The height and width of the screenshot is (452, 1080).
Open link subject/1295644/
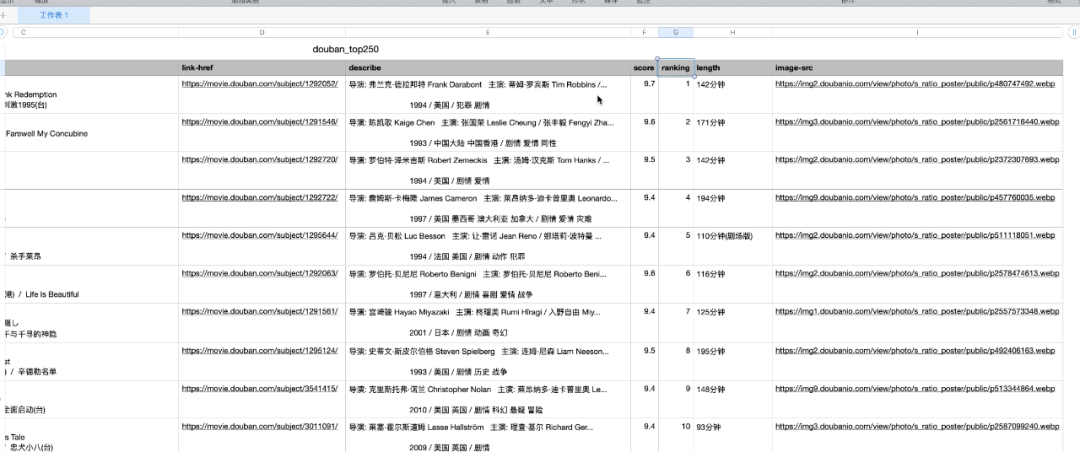point(260,236)
